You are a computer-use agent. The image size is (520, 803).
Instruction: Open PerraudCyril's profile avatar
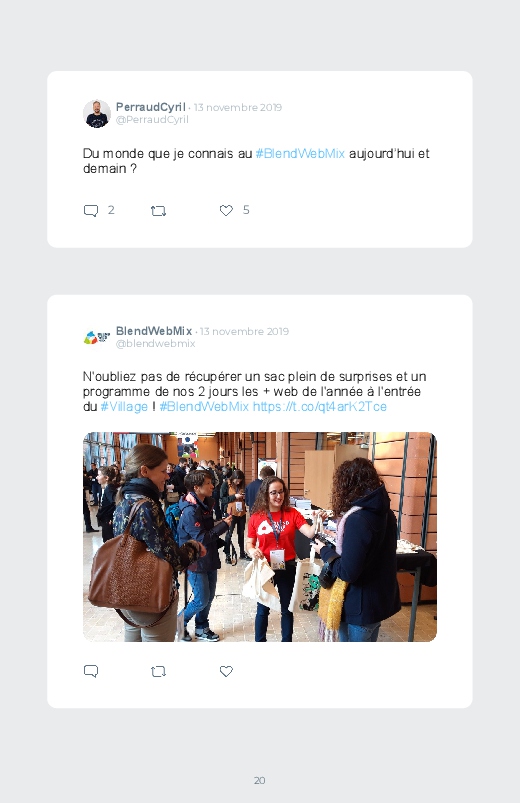pyautogui.click(x=97, y=113)
